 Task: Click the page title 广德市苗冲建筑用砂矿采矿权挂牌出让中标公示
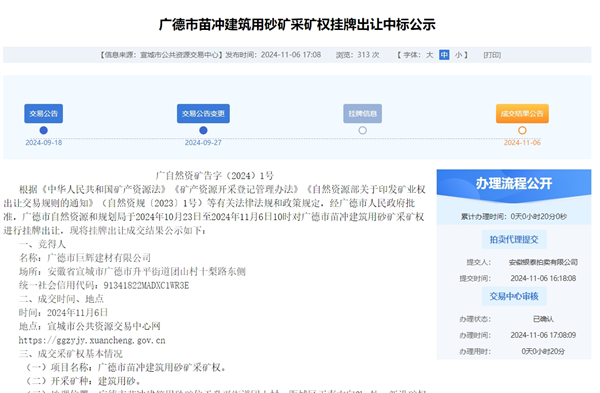[x=297, y=24]
